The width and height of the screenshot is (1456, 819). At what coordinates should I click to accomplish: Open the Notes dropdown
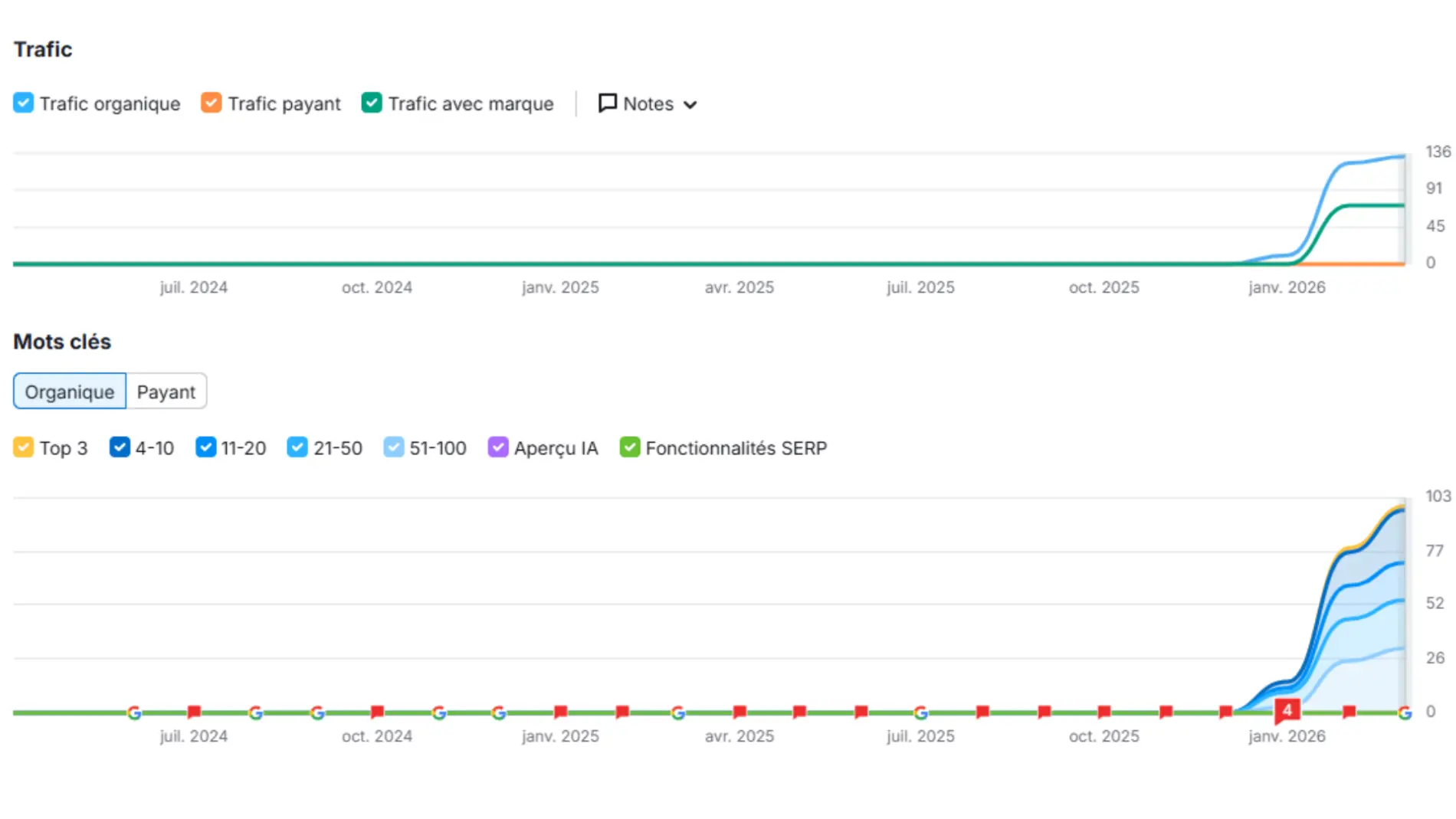(x=648, y=103)
